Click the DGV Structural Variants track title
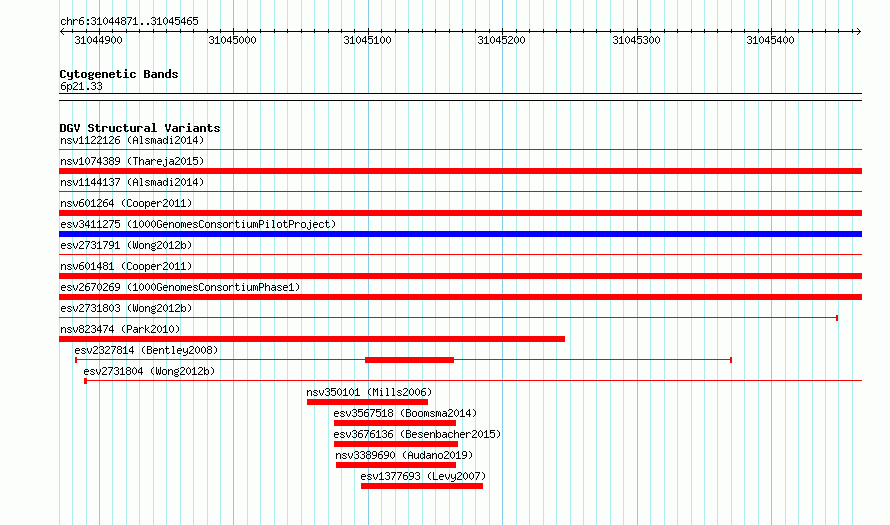Image resolution: width=890 pixels, height=525 pixels. click(140, 128)
